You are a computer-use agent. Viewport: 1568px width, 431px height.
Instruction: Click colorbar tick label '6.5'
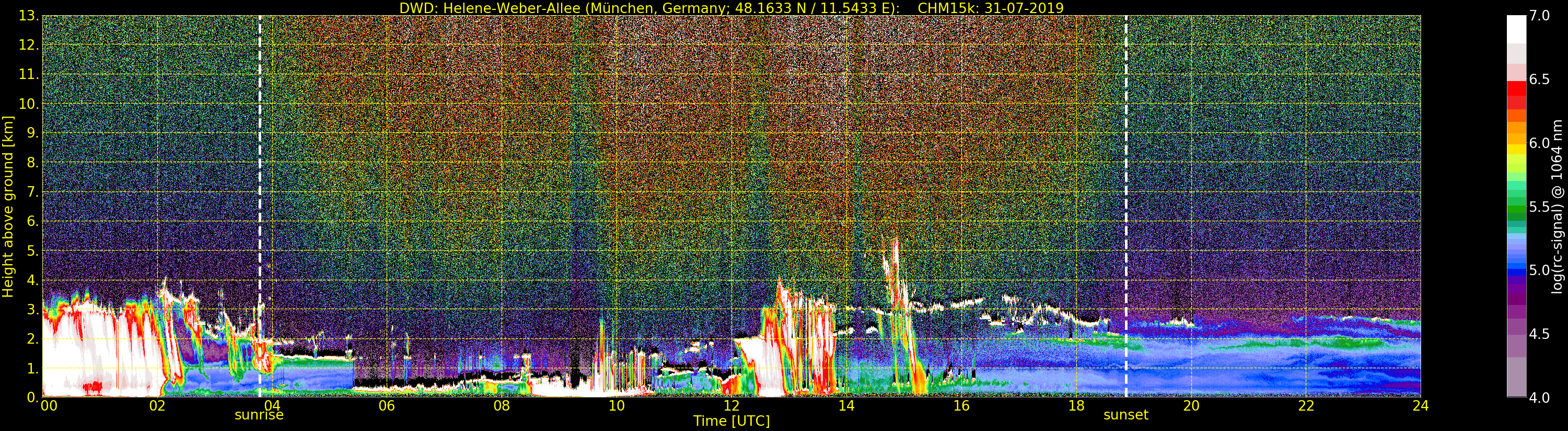pyautogui.click(x=1539, y=80)
